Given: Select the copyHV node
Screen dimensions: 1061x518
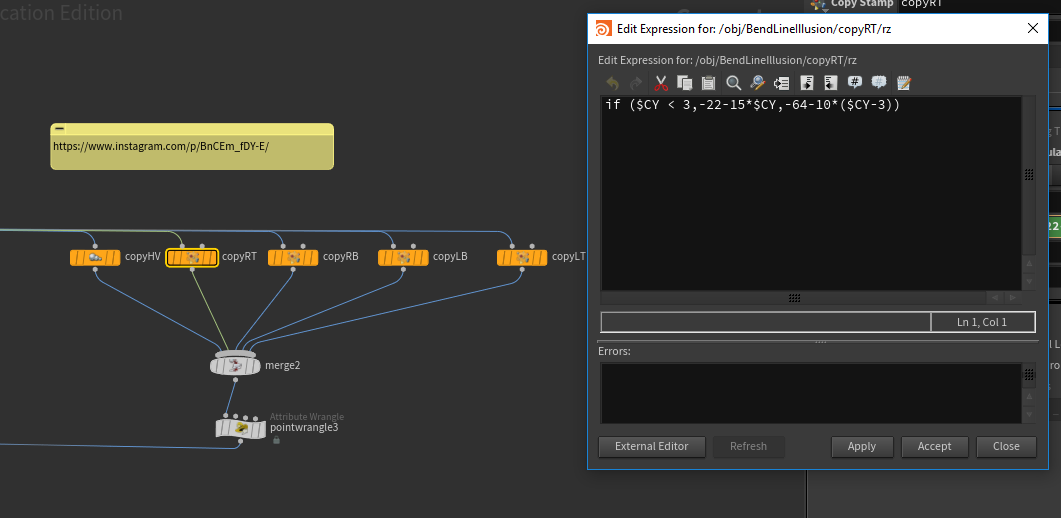Looking at the screenshot, I should pyautogui.click(x=95, y=257).
